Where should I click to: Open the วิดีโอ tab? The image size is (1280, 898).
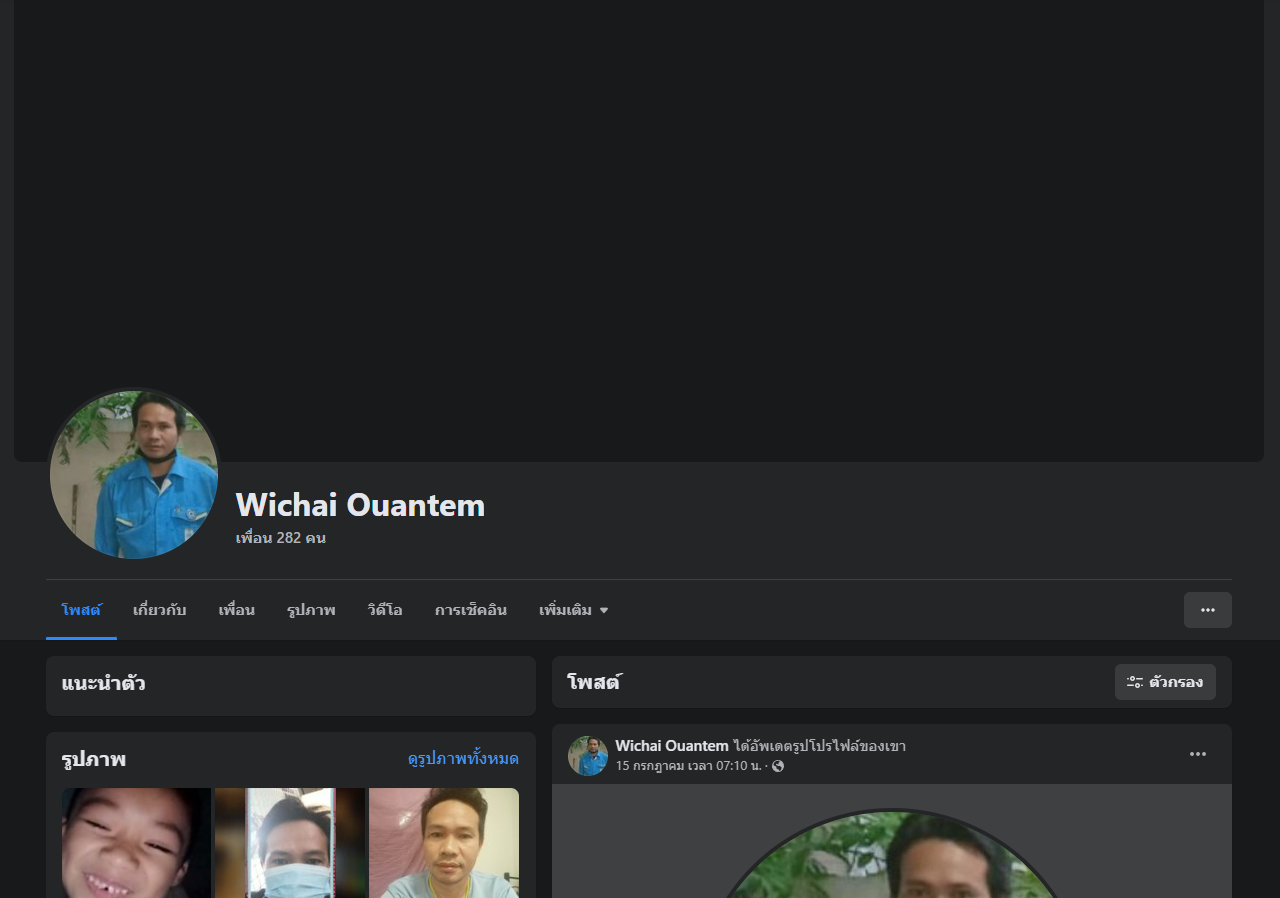click(x=385, y=610)
